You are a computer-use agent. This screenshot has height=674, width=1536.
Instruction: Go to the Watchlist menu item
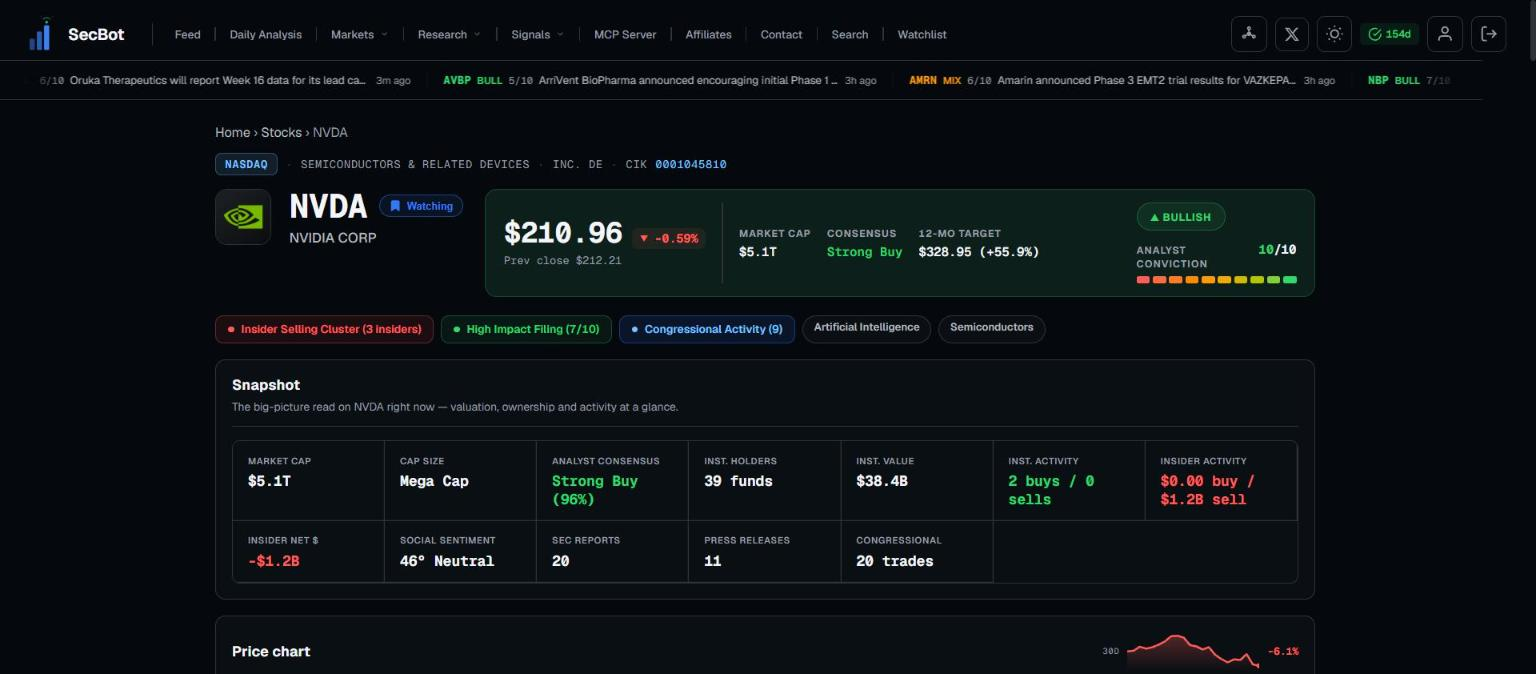pyautogui.click(x=922, y=34)
